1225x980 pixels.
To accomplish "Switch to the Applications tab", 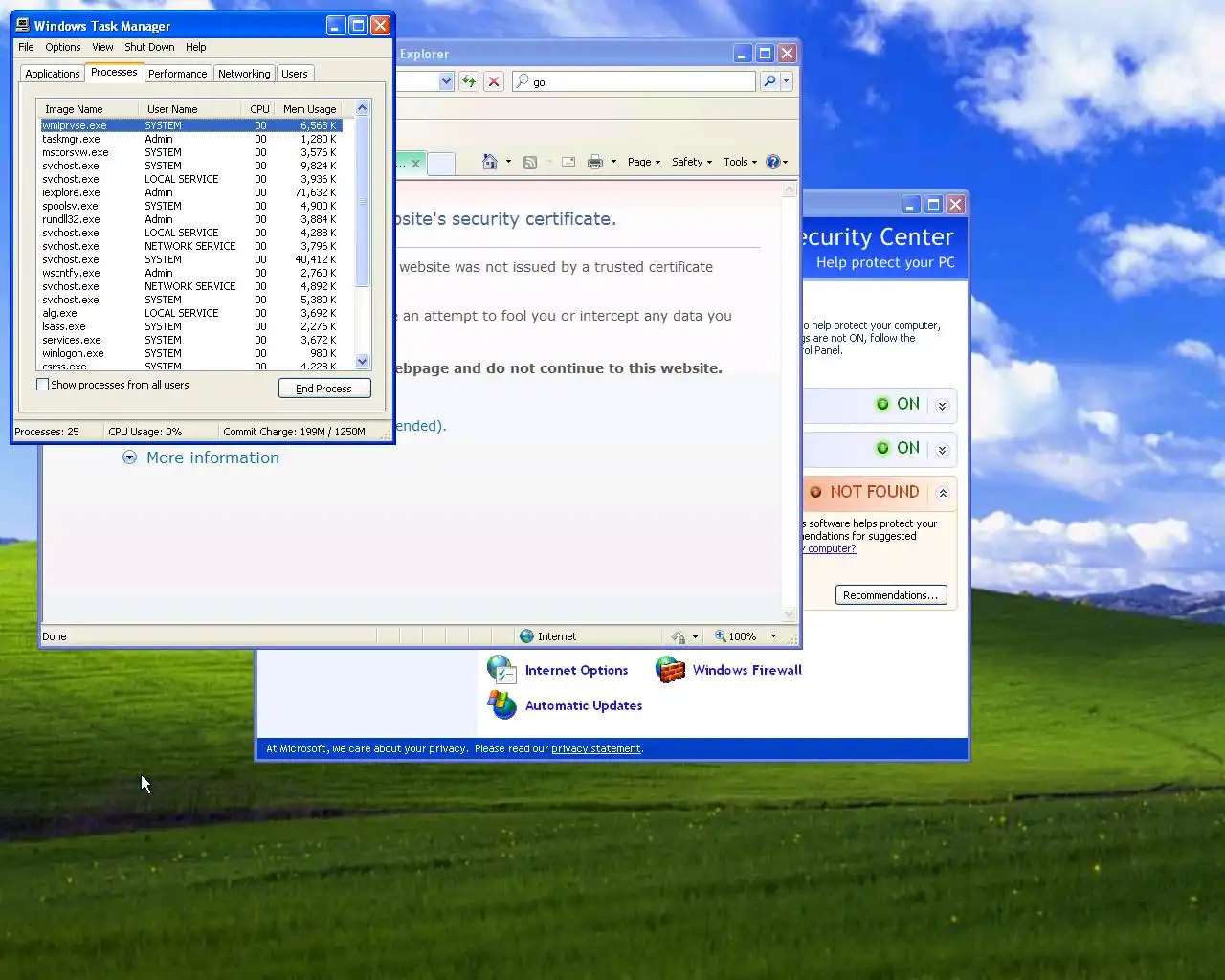I will pos(53,74).
